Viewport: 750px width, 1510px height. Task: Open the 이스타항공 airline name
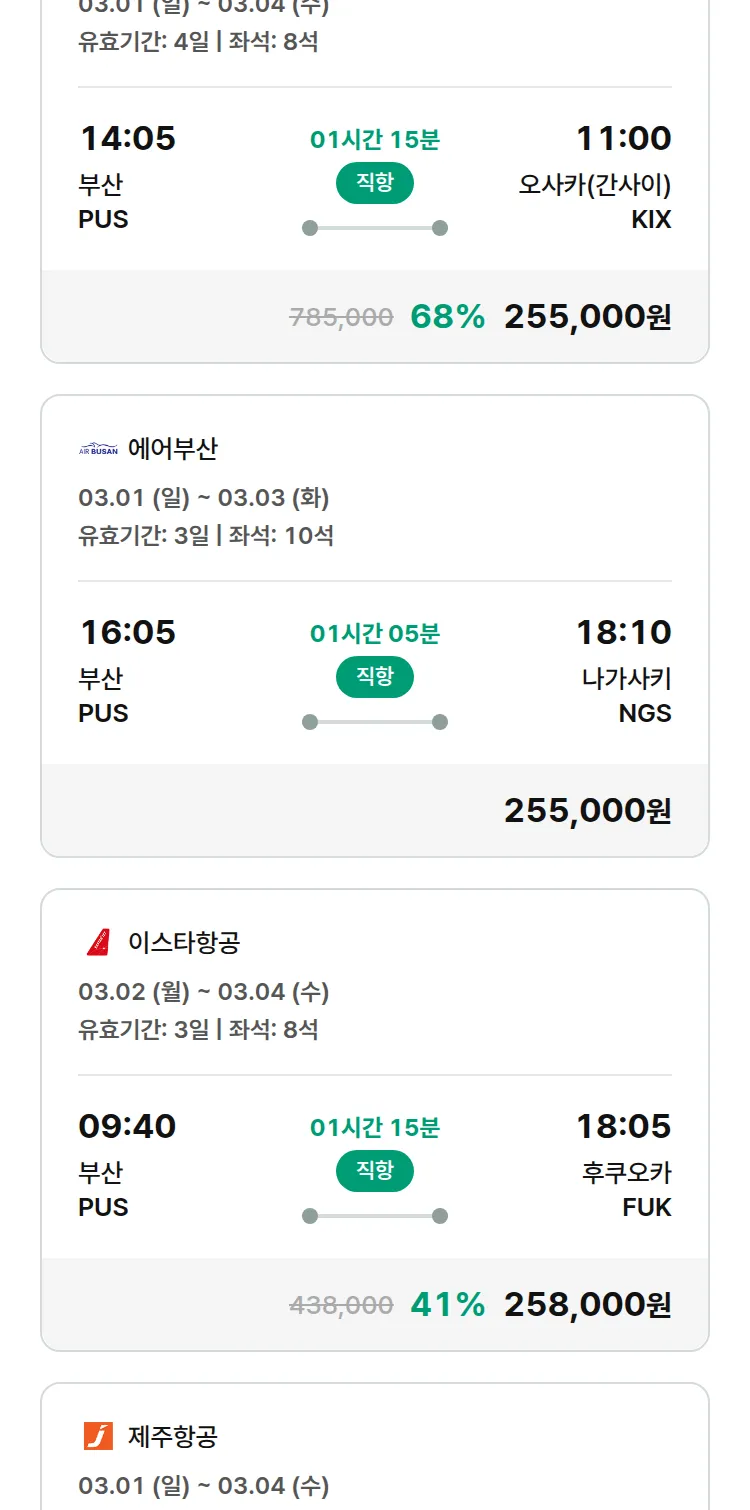(x=184, y=942)
